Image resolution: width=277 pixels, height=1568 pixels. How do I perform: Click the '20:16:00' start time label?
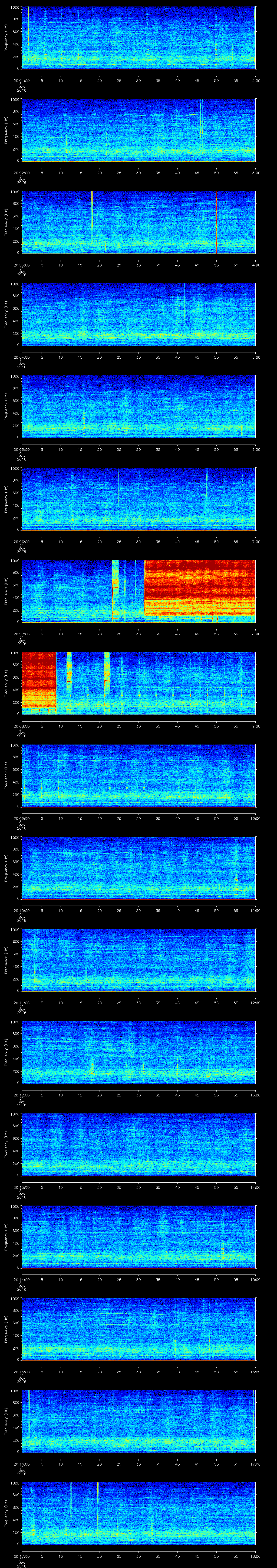(21, 1463)
